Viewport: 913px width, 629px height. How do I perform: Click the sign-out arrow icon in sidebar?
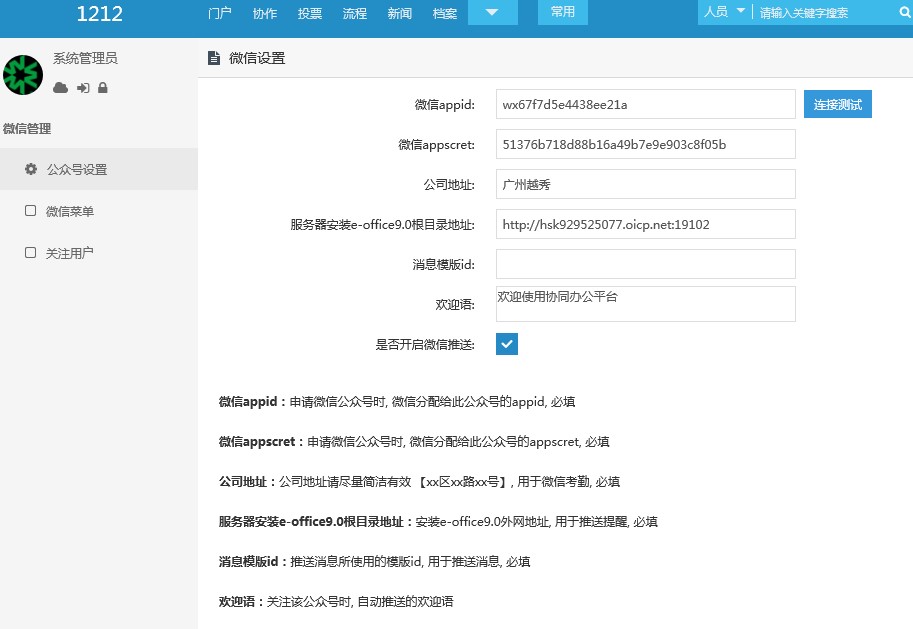[83, 88]
